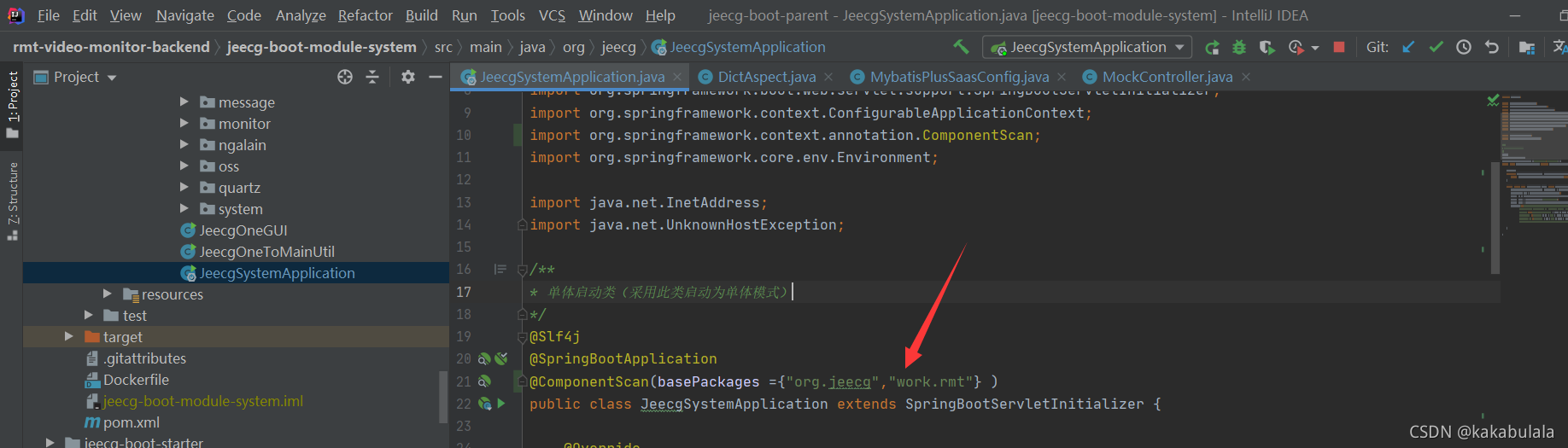Hide the Project panel with minus icon
Viewport: 1568px width, 448px height.
(436, 77)
